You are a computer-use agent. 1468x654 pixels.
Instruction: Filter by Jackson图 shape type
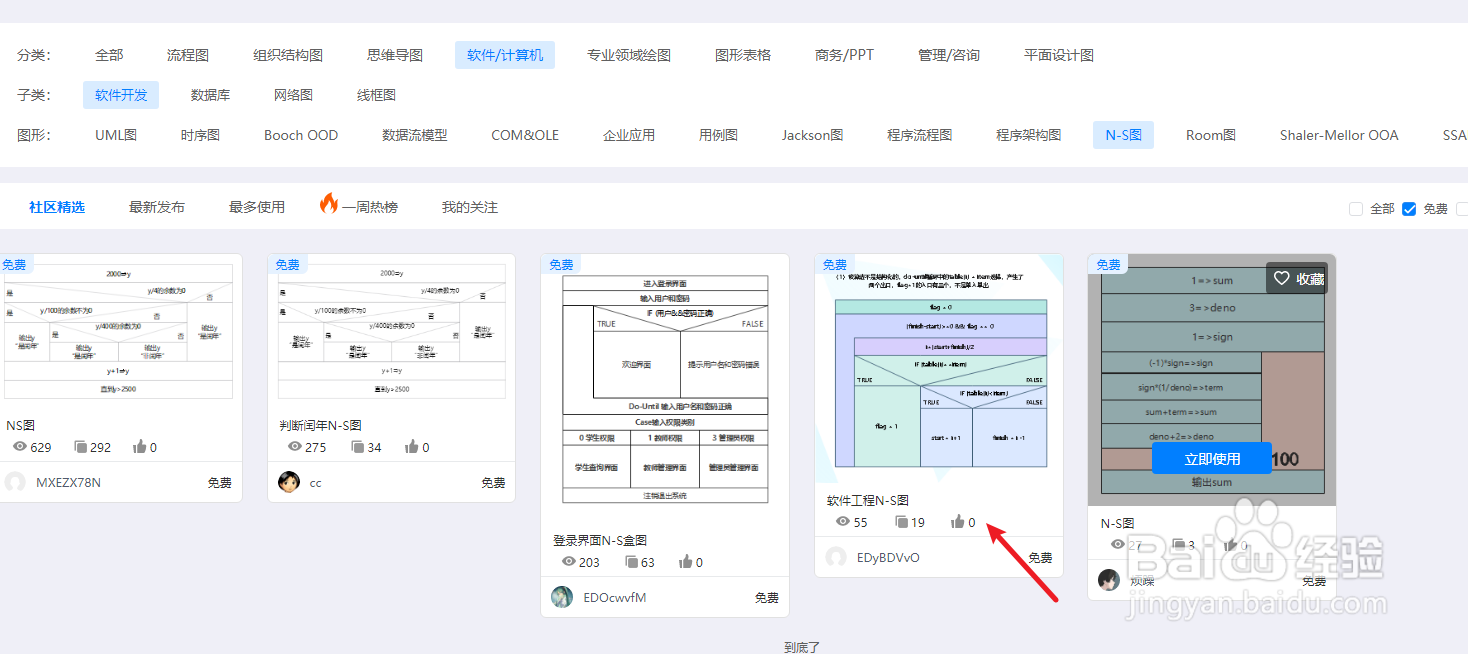(813, 135)
